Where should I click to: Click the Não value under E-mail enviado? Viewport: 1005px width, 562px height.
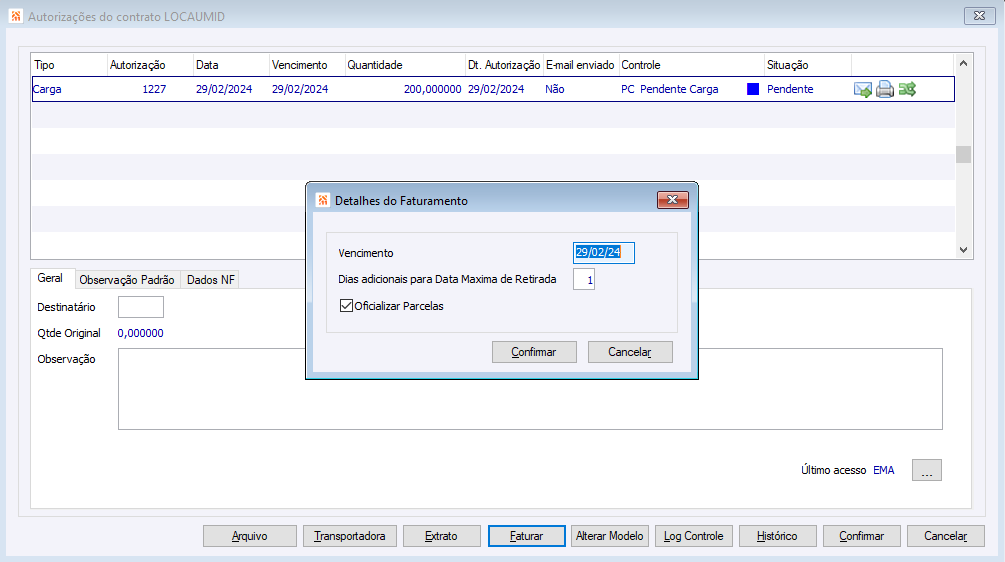[554, 89]
